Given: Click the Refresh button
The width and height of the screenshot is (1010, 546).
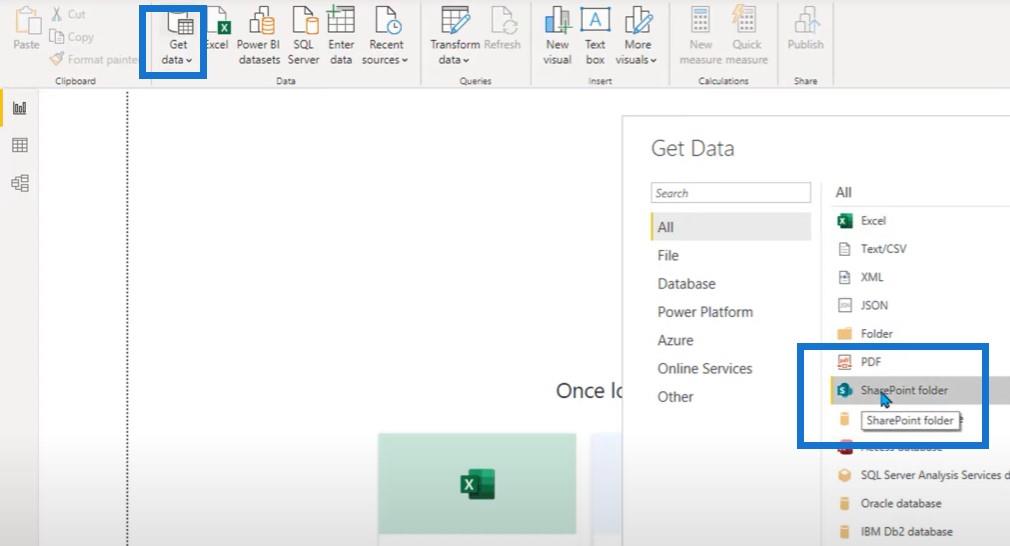Looking at the screenshot, I should point(502,30).
